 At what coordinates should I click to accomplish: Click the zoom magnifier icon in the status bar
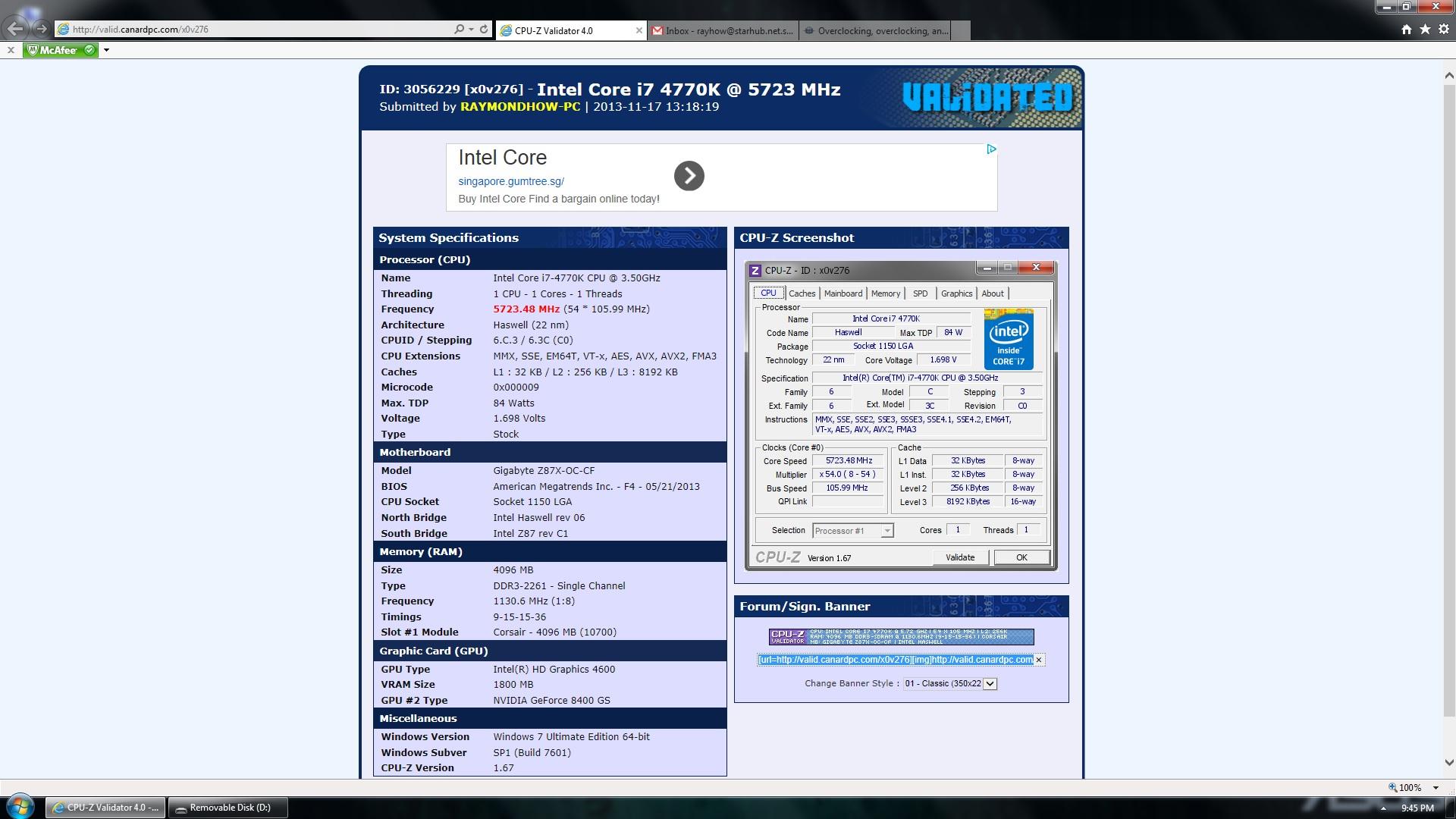[1392, 787]
